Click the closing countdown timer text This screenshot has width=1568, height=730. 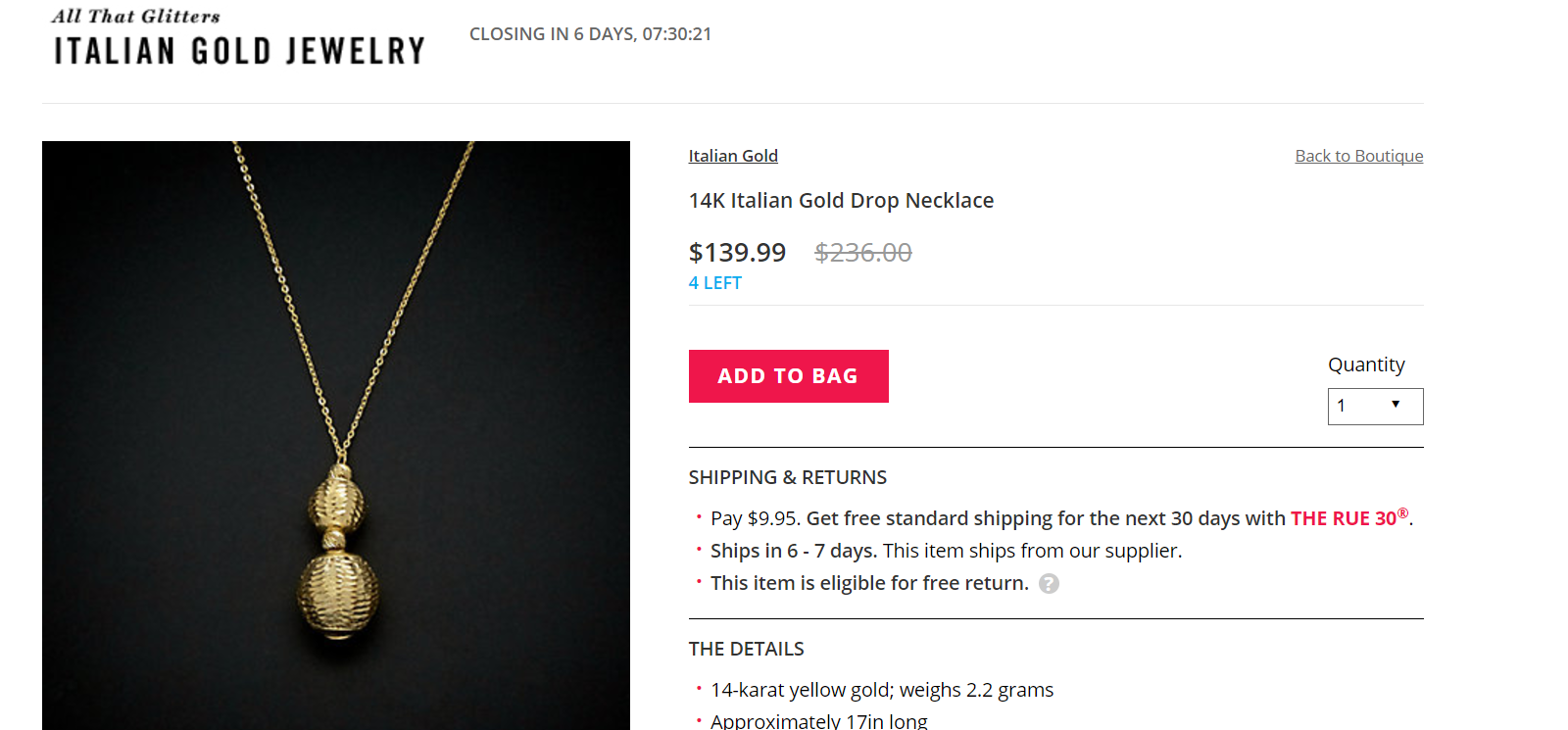tap(590, 34)
